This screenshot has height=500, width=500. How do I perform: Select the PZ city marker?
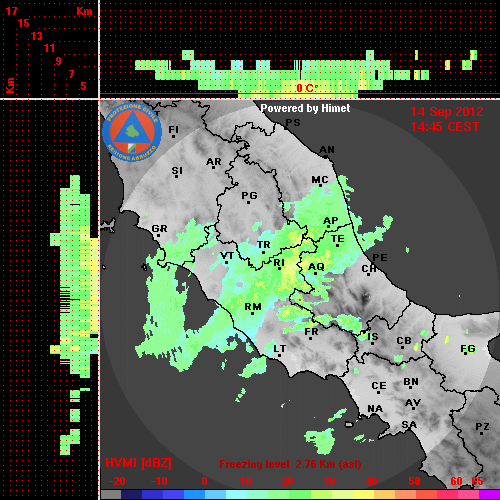[x=481, y=433]
